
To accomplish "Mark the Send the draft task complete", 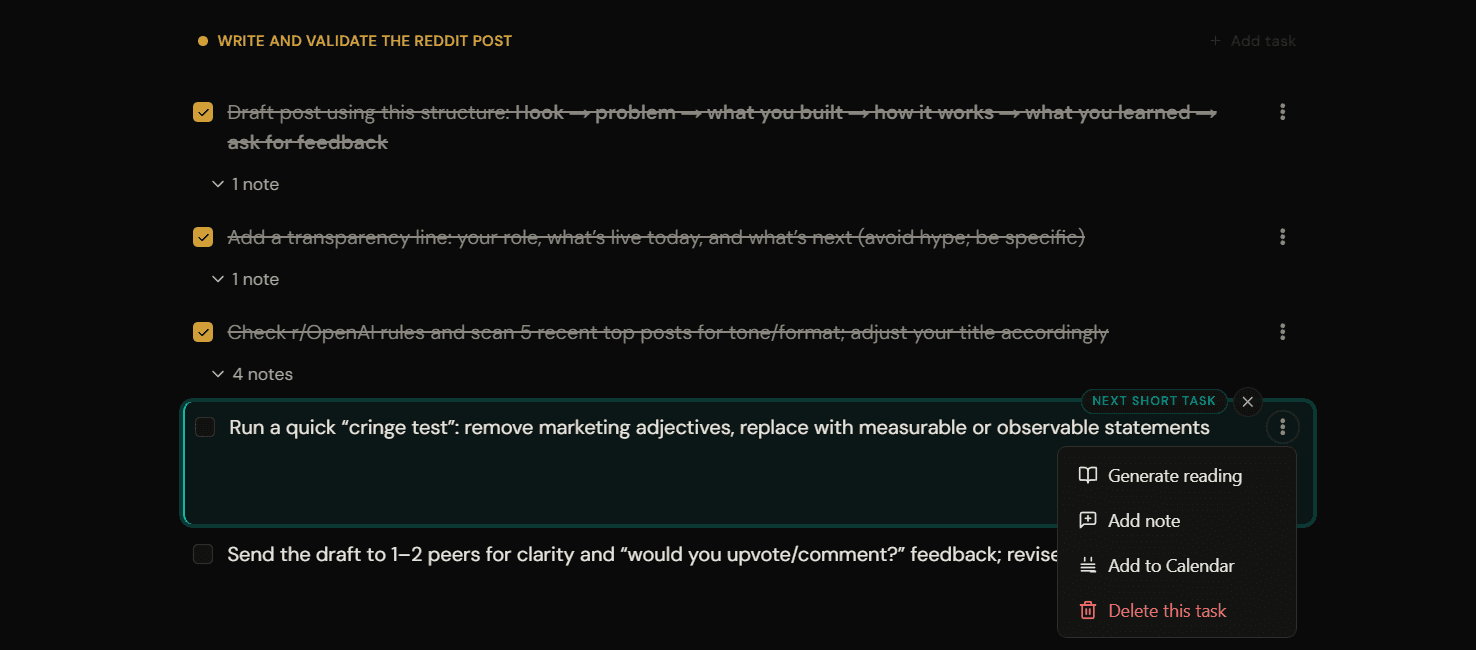I will (x=203, y=553).
